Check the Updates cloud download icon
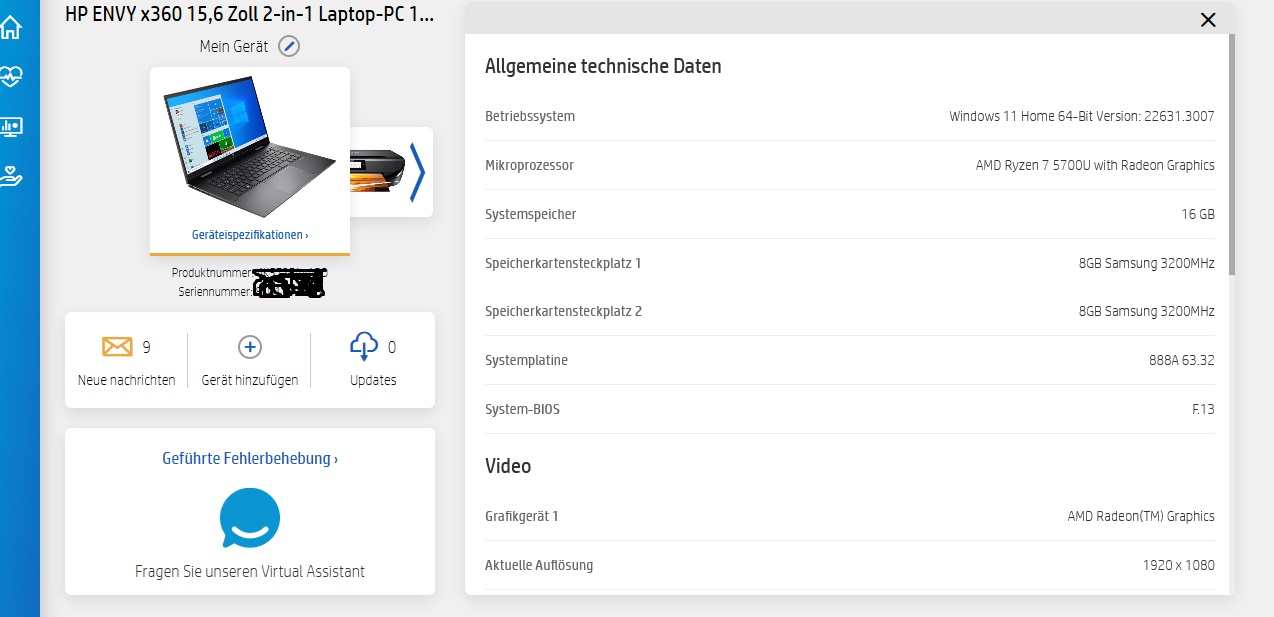Screen dimensions: 1274x617 click(x=363, y=347)
